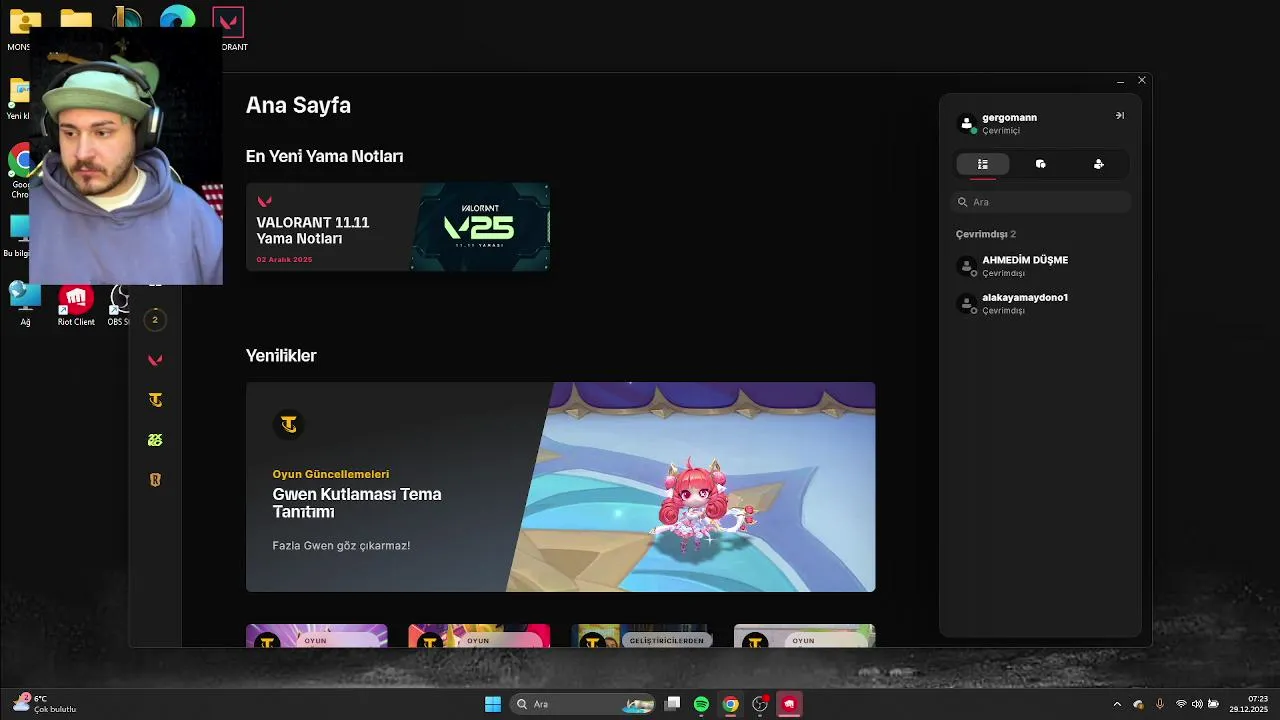Close the Riot Client window
The width and height of the screenshot is (1280, 720).
(1142, 80)
